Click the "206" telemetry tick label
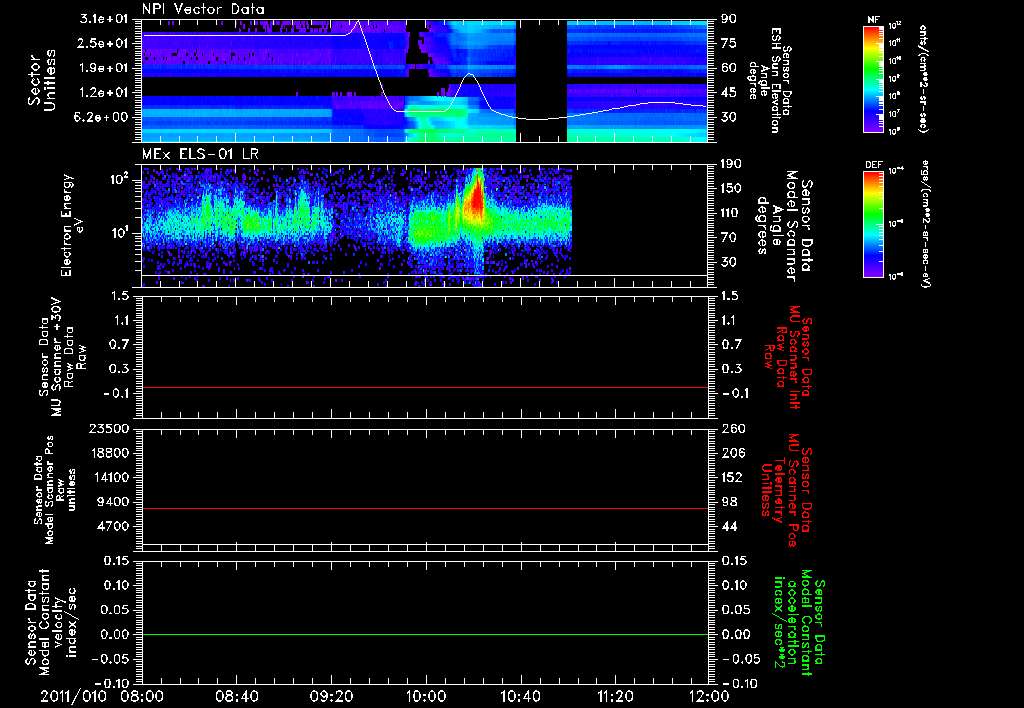The width and height of the screenshot is (1024, 708). [731, 453]
